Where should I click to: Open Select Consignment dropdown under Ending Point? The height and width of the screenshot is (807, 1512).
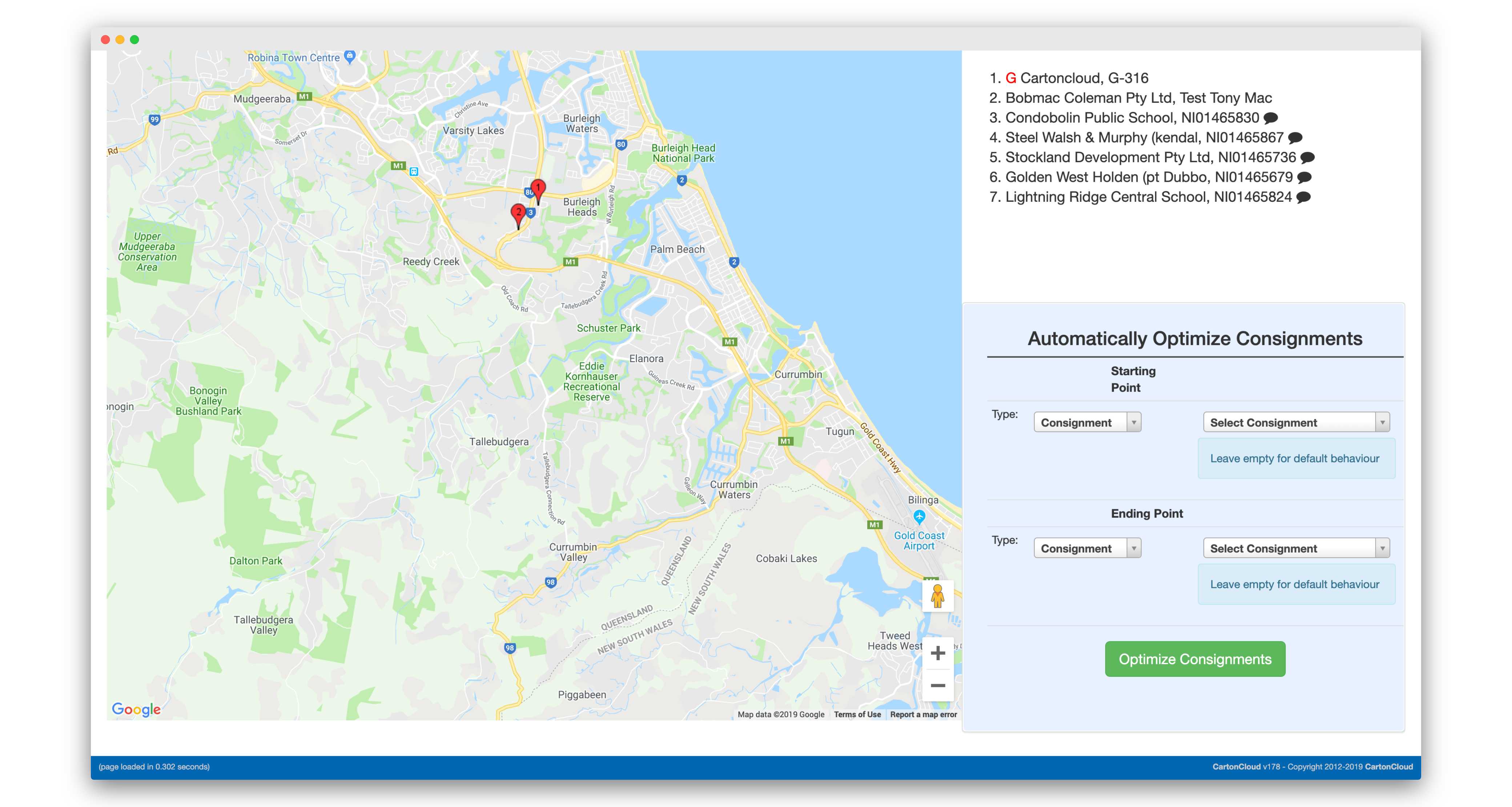coord(1296,547)
